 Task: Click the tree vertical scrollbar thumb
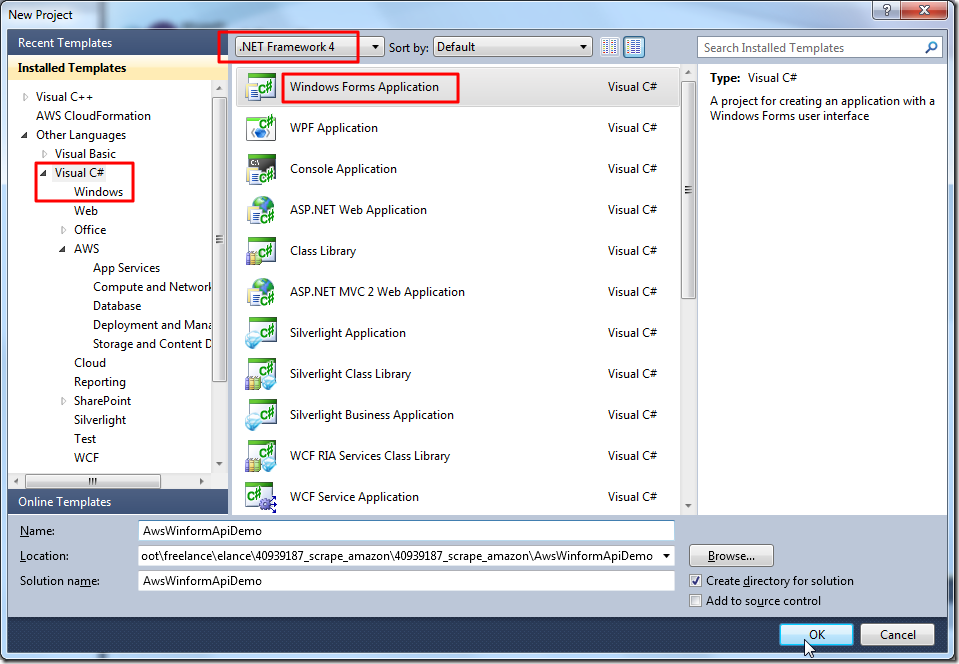tap(219, 239)
